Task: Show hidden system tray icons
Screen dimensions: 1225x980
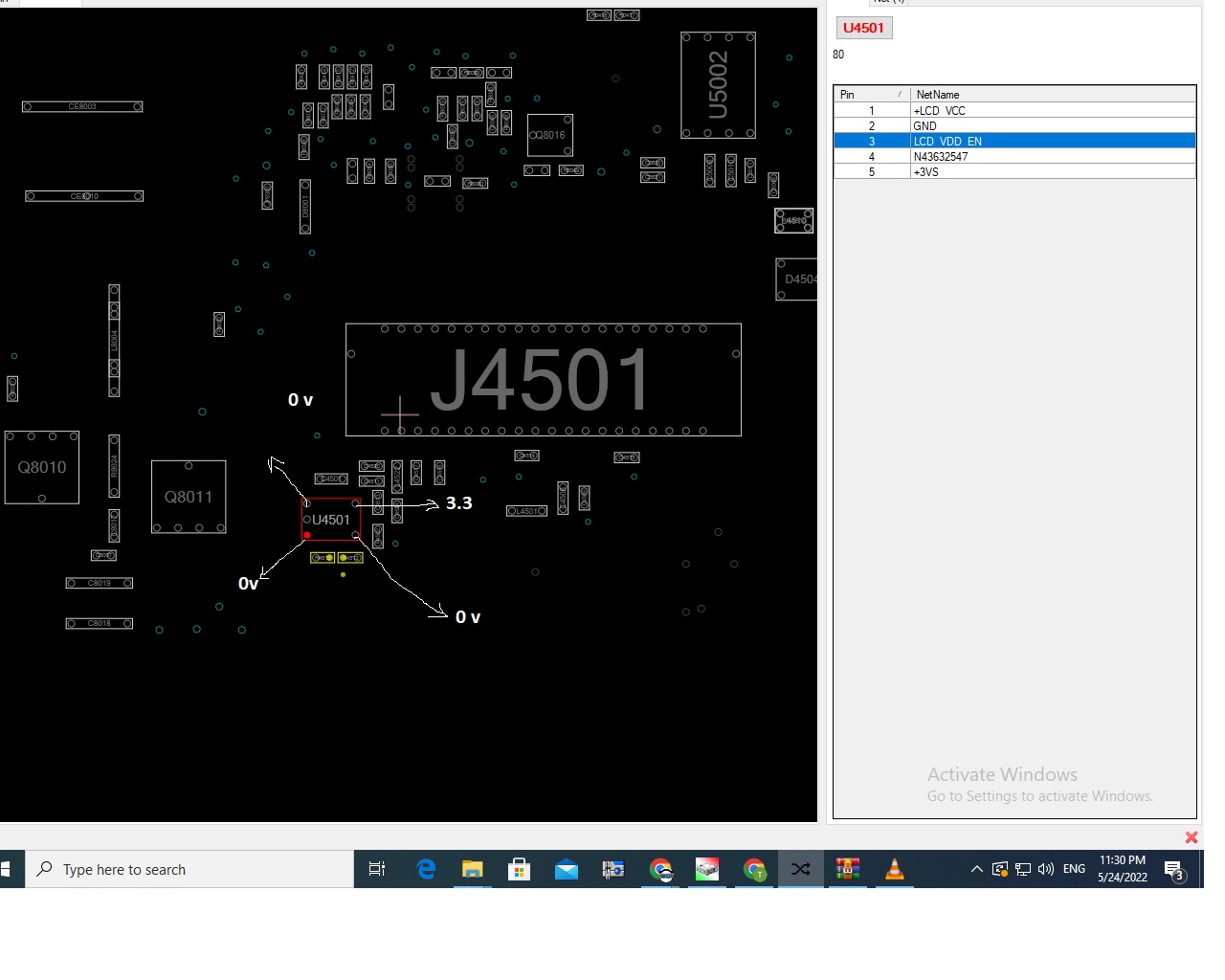Action: coord(976,869)
